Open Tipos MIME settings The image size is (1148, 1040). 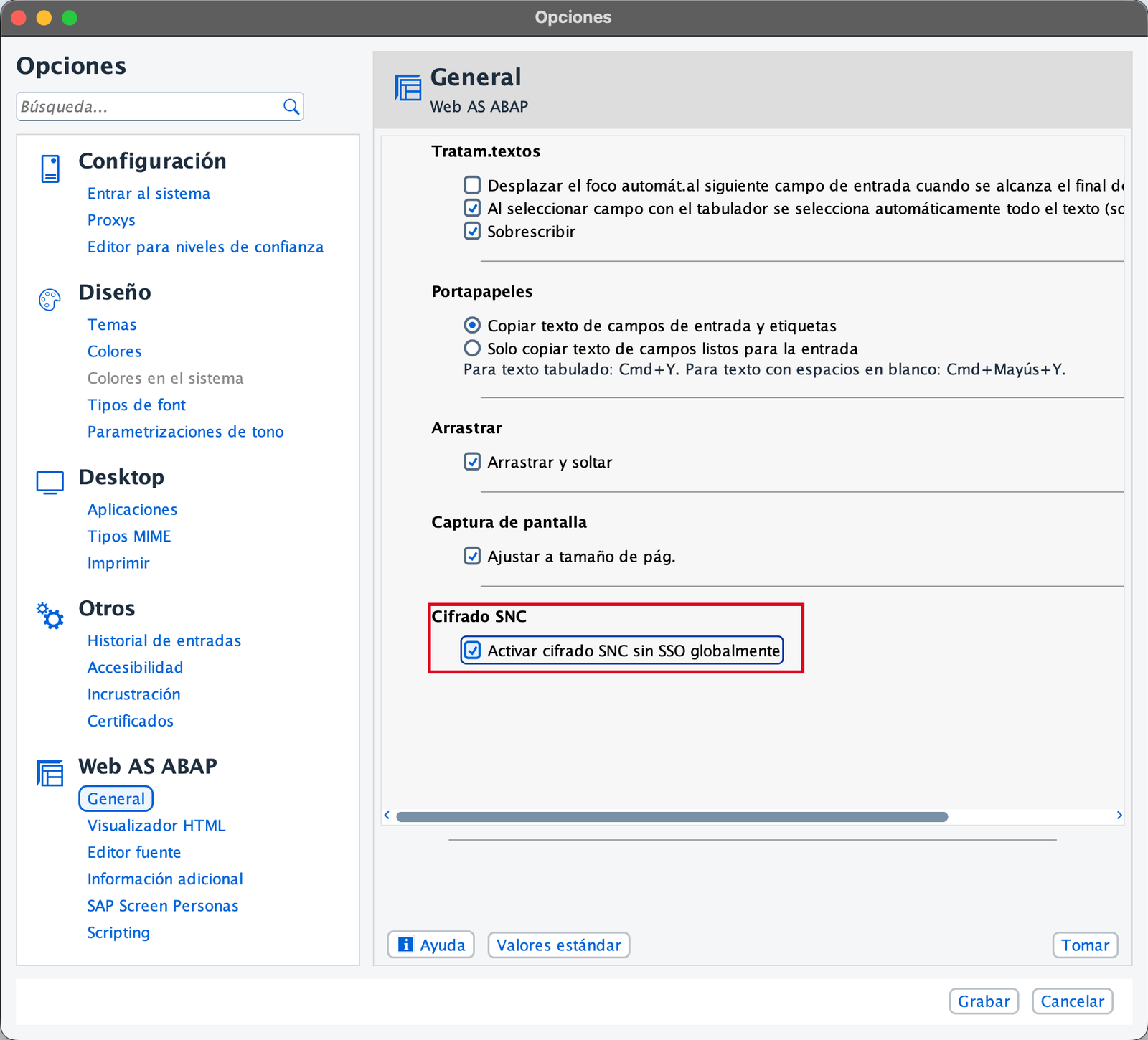tap(129, 536)
